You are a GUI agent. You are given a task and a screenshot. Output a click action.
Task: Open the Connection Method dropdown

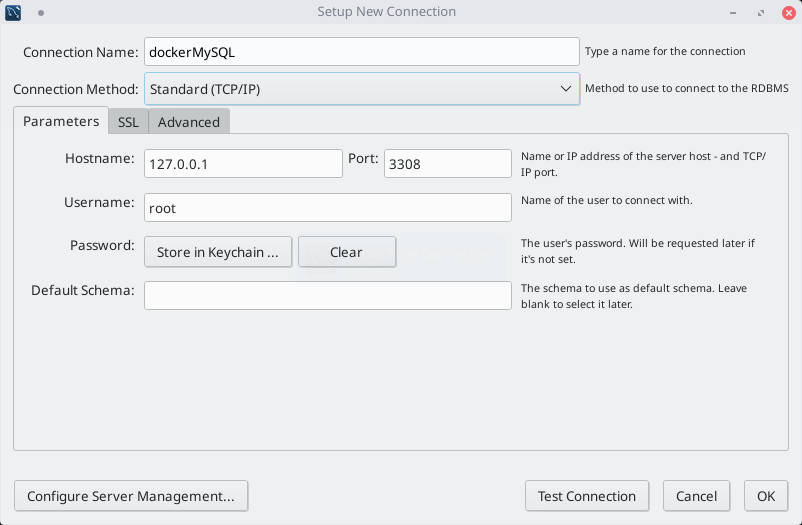362,89
